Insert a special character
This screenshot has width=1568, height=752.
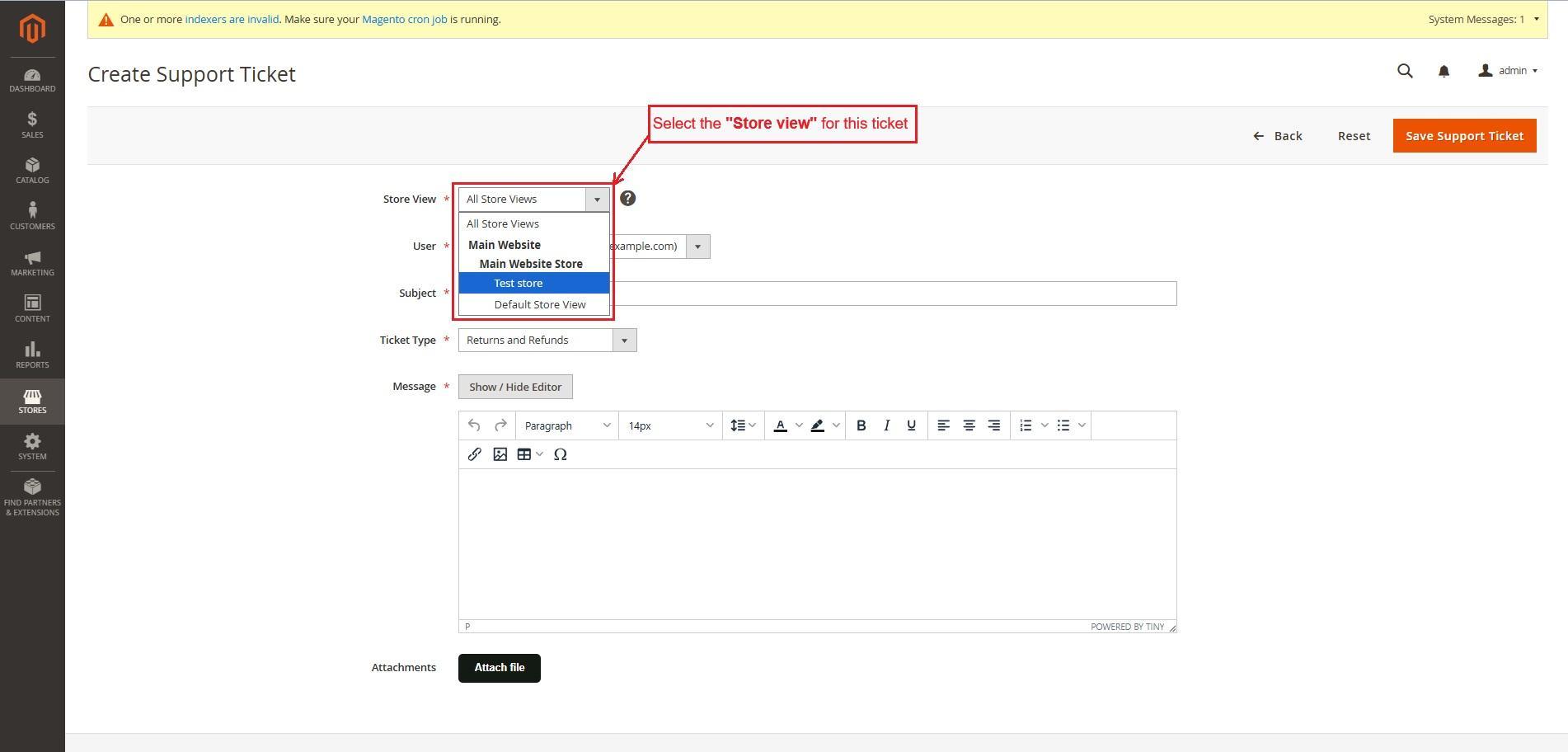tap(561, 454)
